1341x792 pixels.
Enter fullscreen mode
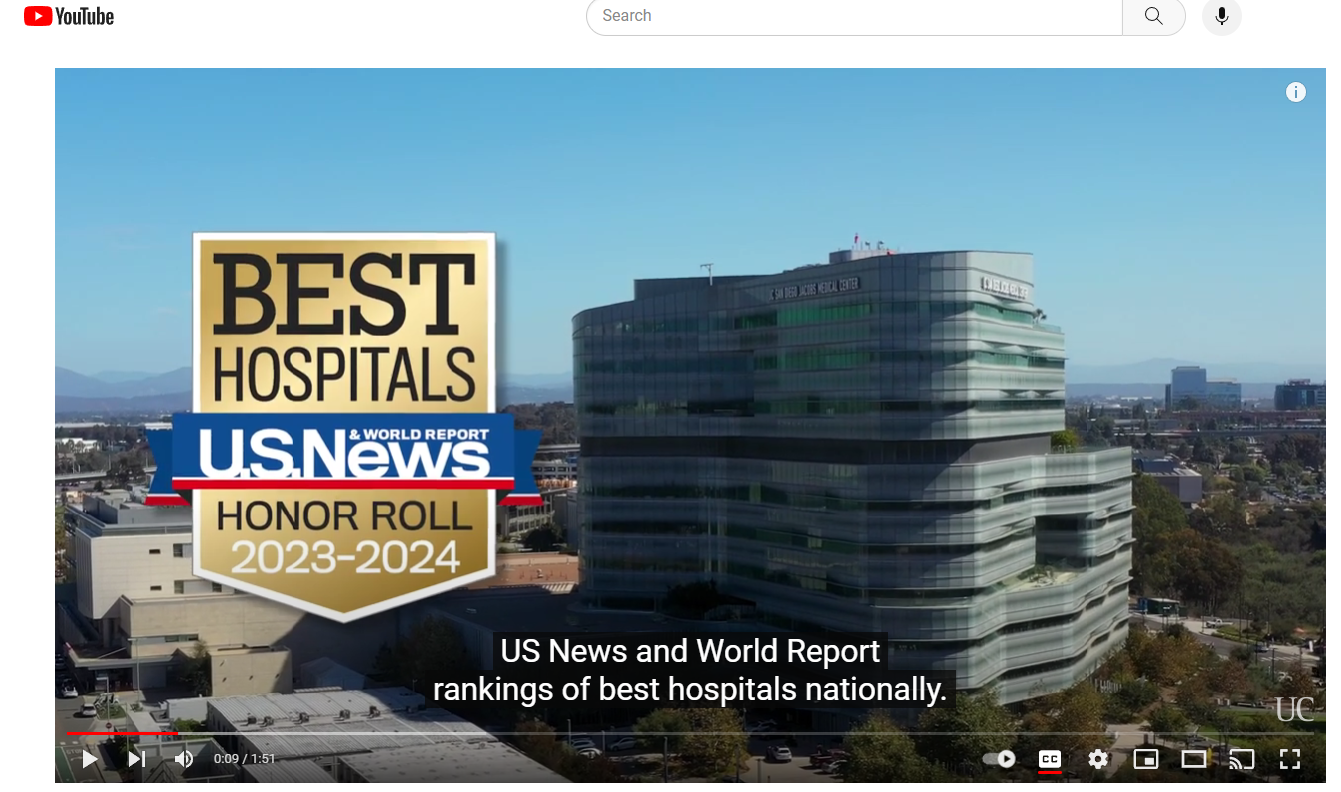click(x=1290, y=759)
